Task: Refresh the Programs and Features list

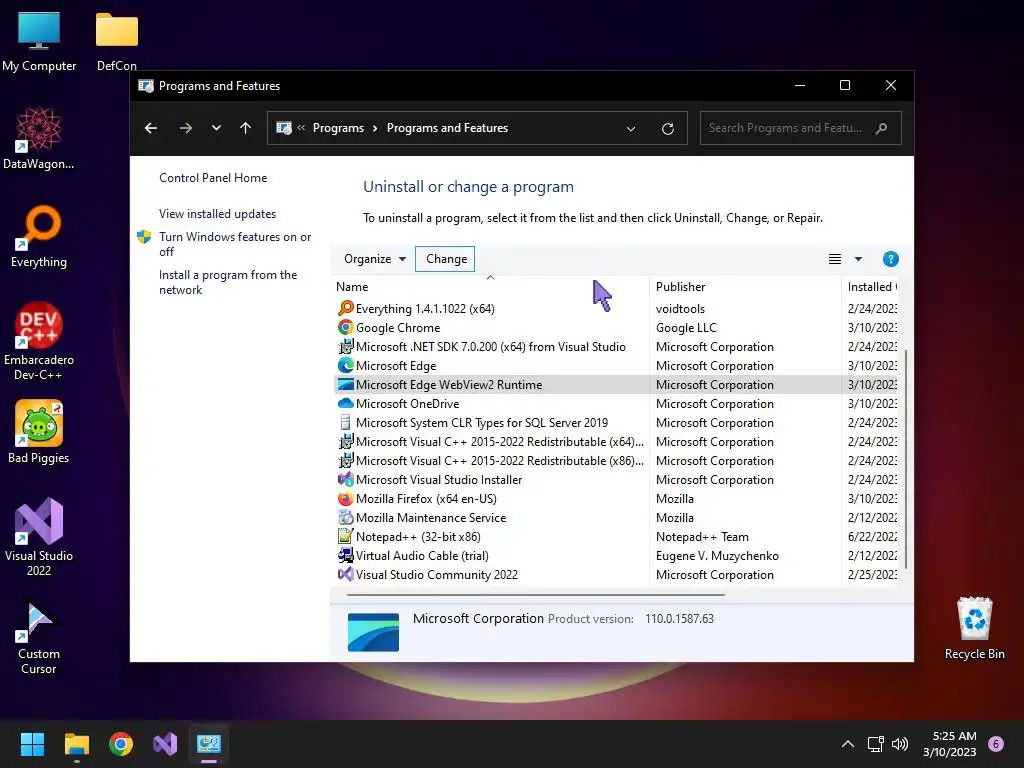Action: [x=667, y=129]
